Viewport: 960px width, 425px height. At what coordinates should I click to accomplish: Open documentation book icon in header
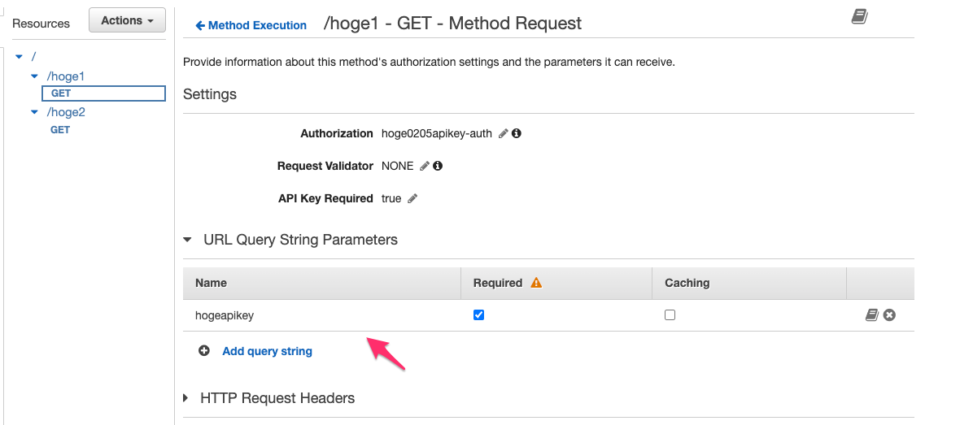[859, 18]
